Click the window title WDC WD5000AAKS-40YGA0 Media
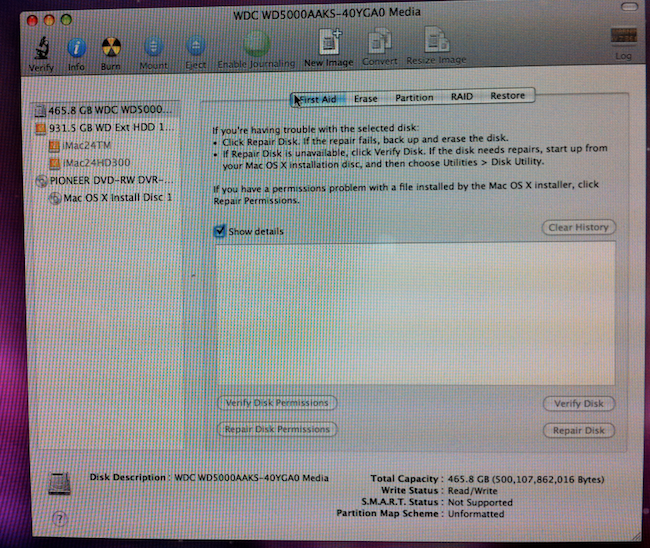 (x=327, y=14)
